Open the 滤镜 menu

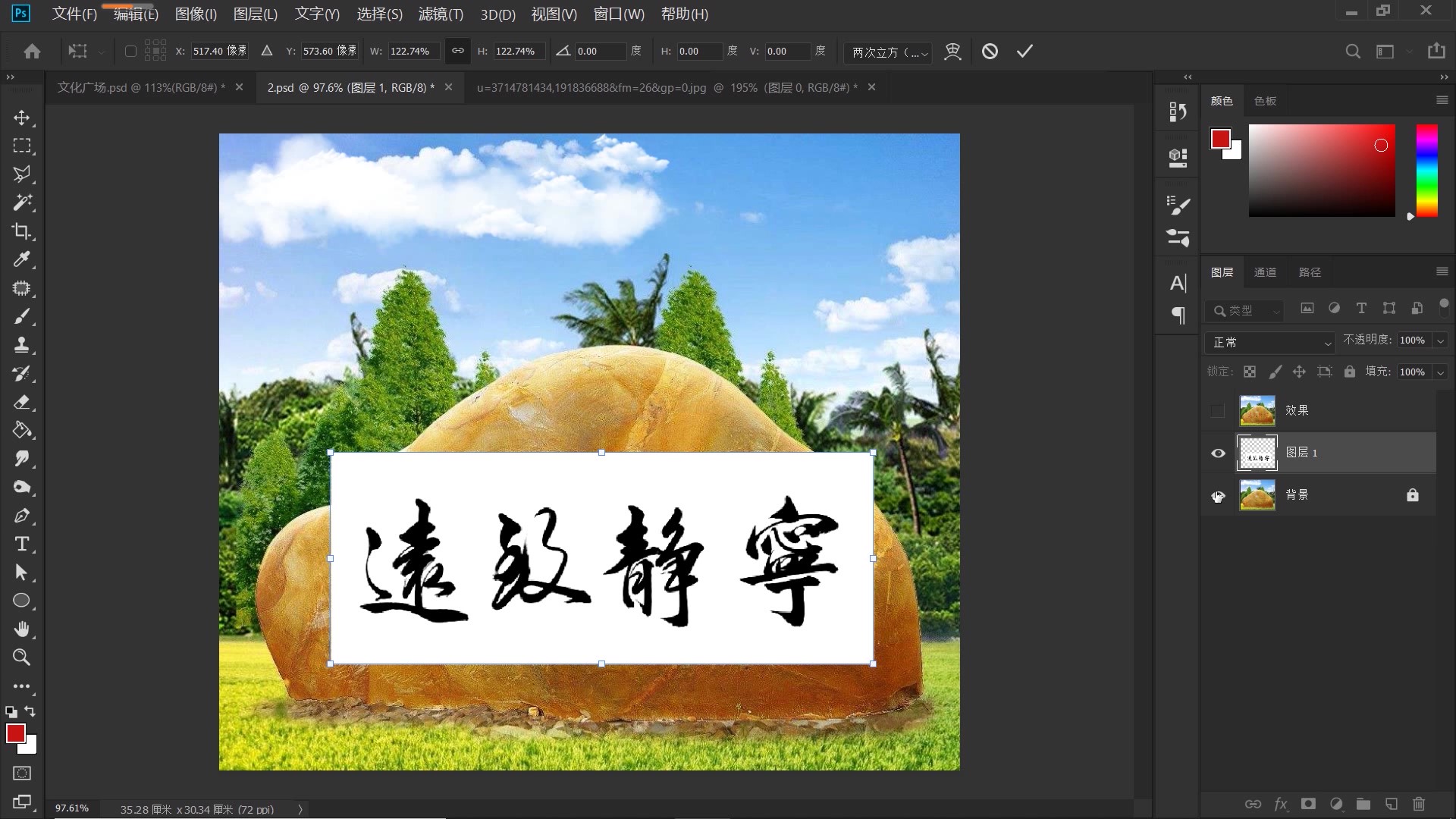tap(441, 14)
